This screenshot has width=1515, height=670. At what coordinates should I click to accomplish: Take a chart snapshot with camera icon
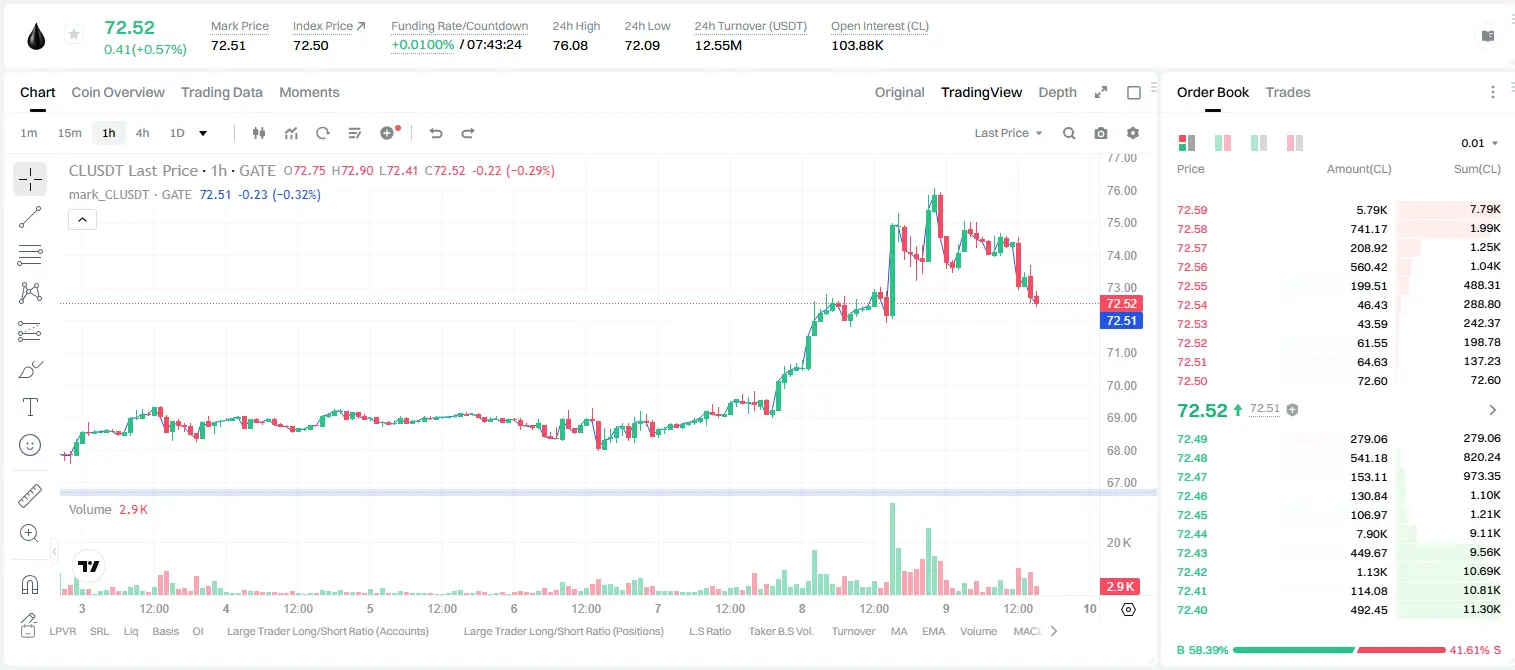coord(1101,133)
